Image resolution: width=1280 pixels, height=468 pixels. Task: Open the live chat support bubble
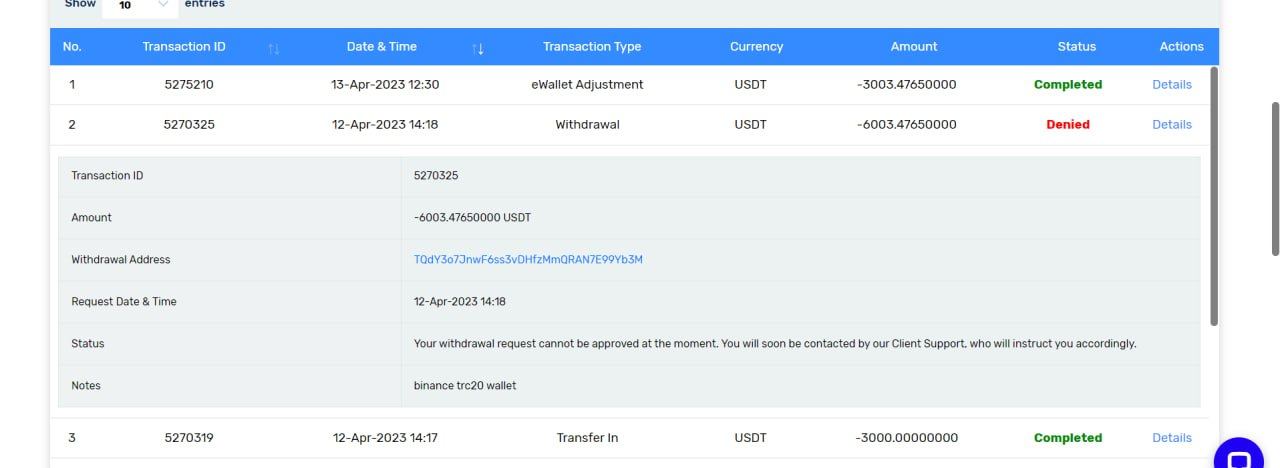1238,458
